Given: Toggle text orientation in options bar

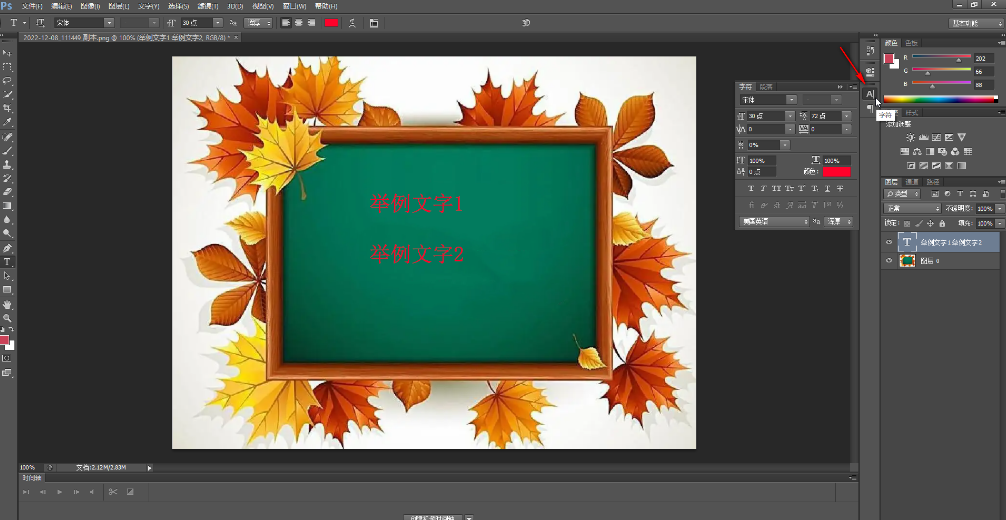Looking at the screenshot, I should (40, 22).
